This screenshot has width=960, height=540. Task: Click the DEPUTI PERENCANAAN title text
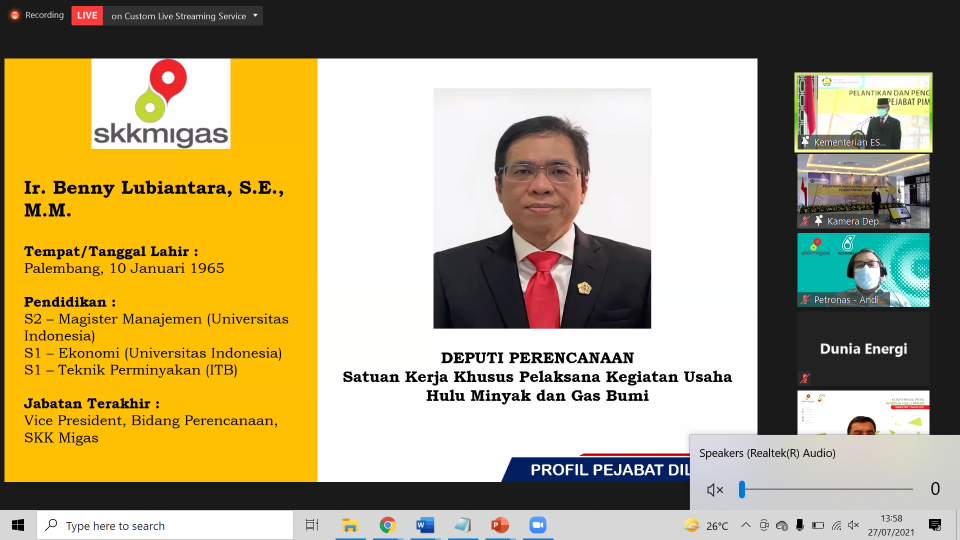[x=538, y=358]
